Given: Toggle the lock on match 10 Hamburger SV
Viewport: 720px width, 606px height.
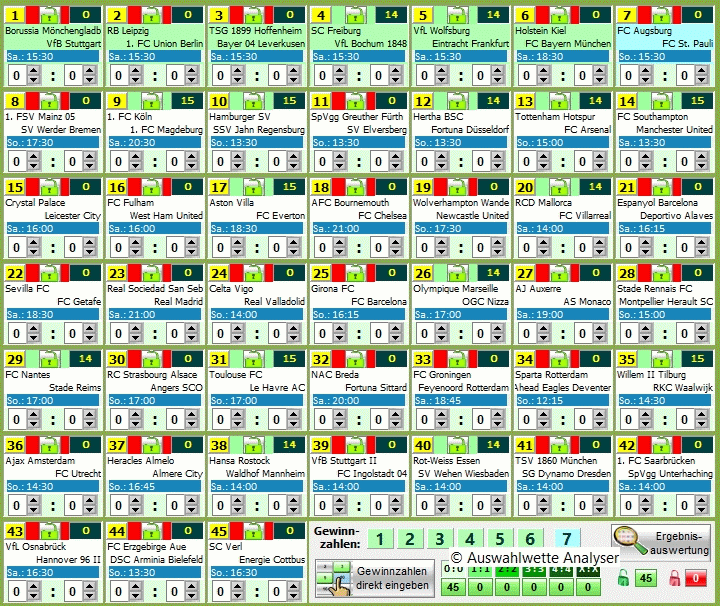Looking at the screenshot, I should pyautogui.click(x=253, y=101).
